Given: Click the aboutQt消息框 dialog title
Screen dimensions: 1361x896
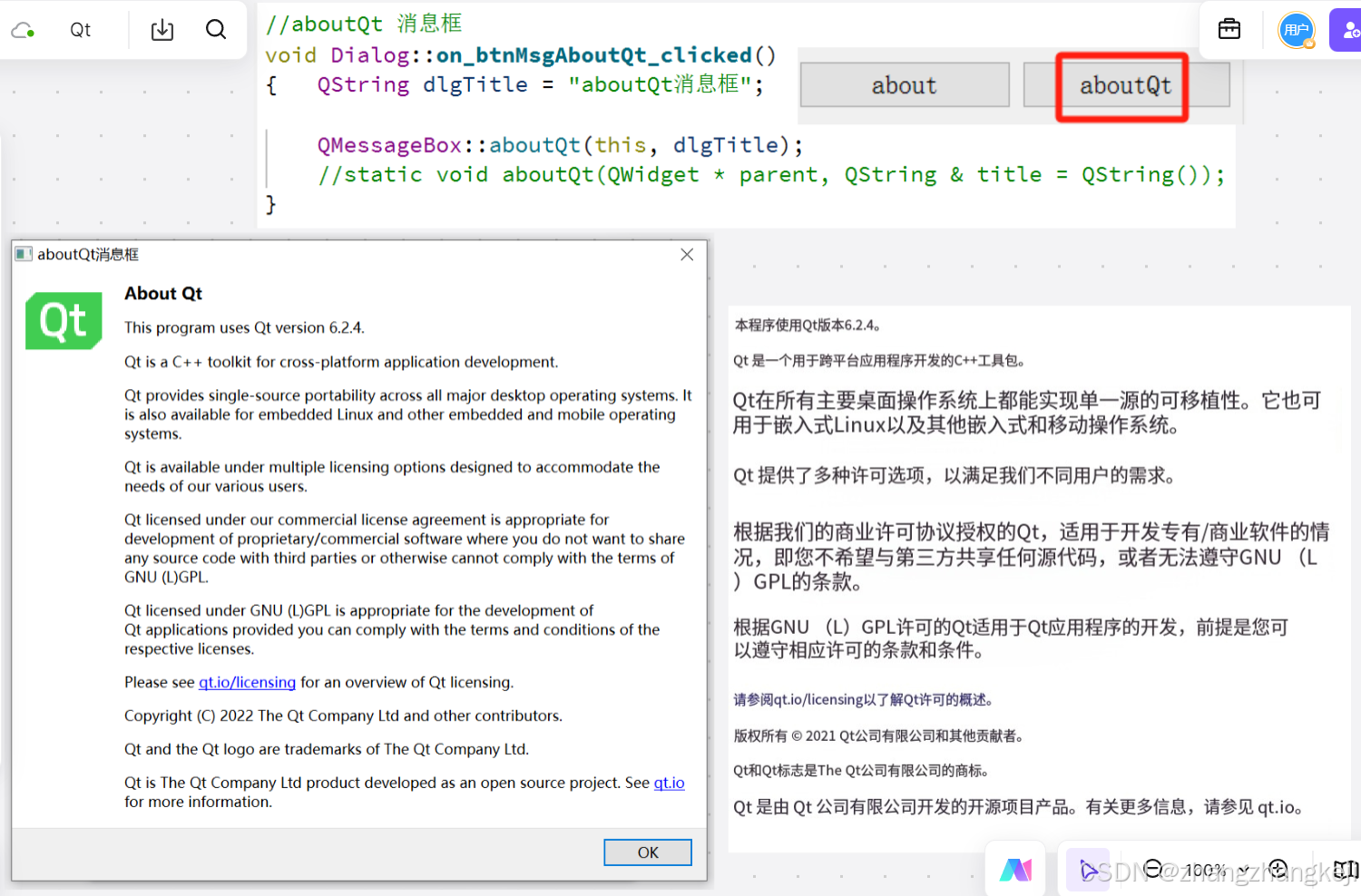Looking at the screenshot, I should pos(88,255).
